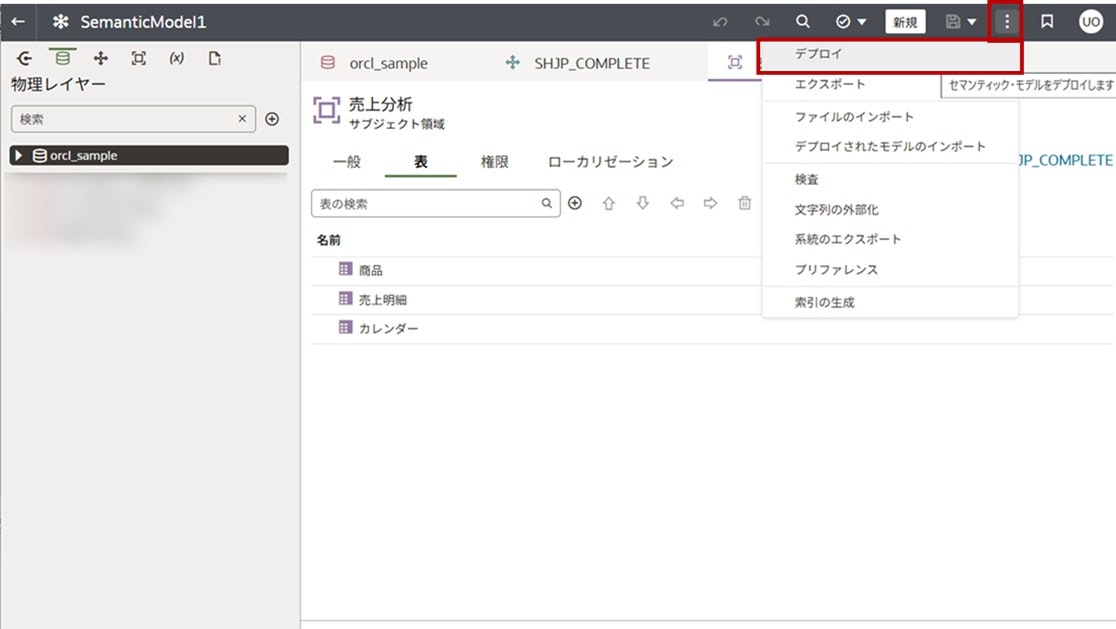Click the 売上分析 subject area icon
This screenshot has height=629, width=1116.
click(x=327, y=110)
